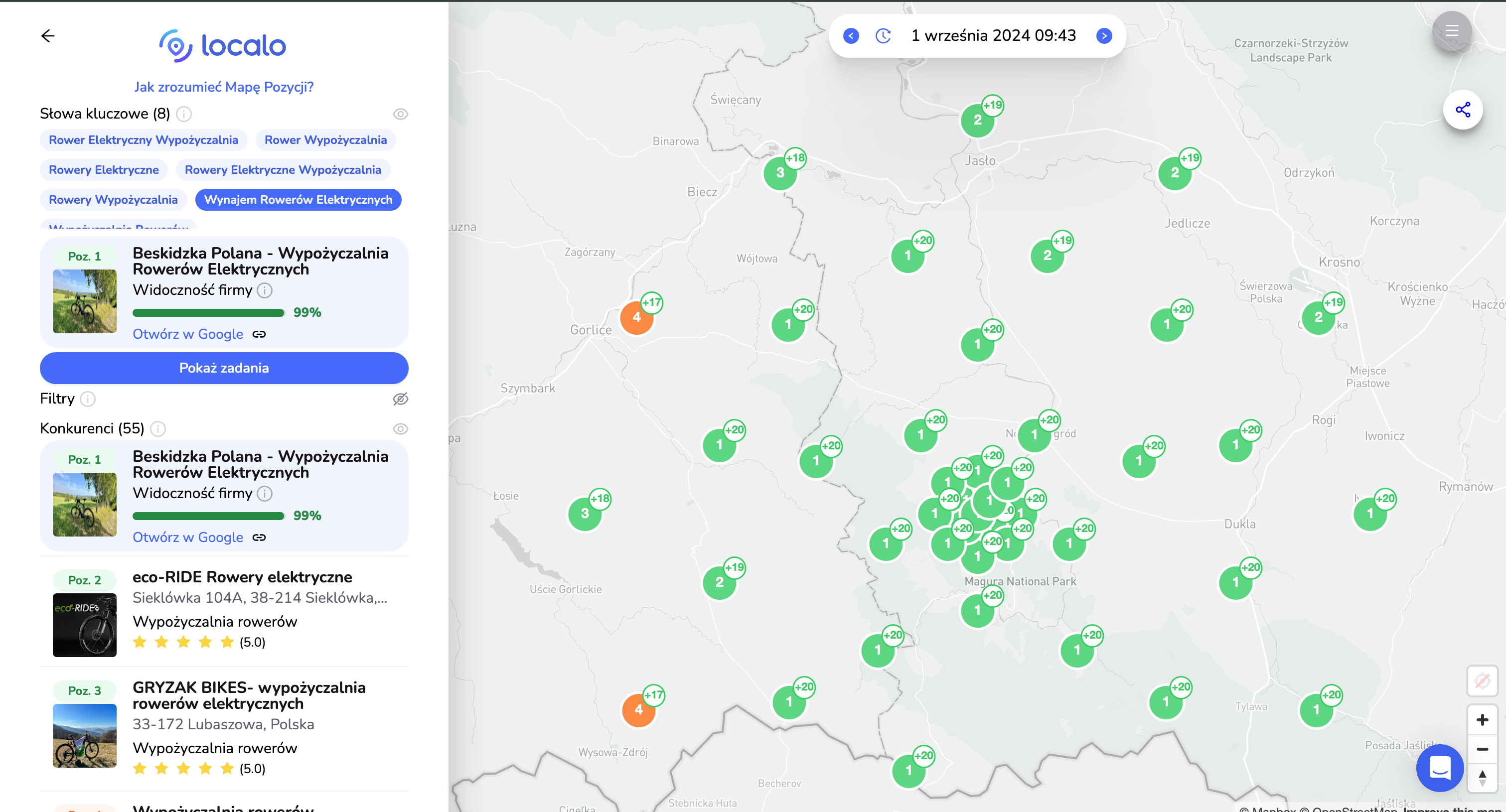
Task: Advance to next date with right arrow
Action: point(1105,36)
